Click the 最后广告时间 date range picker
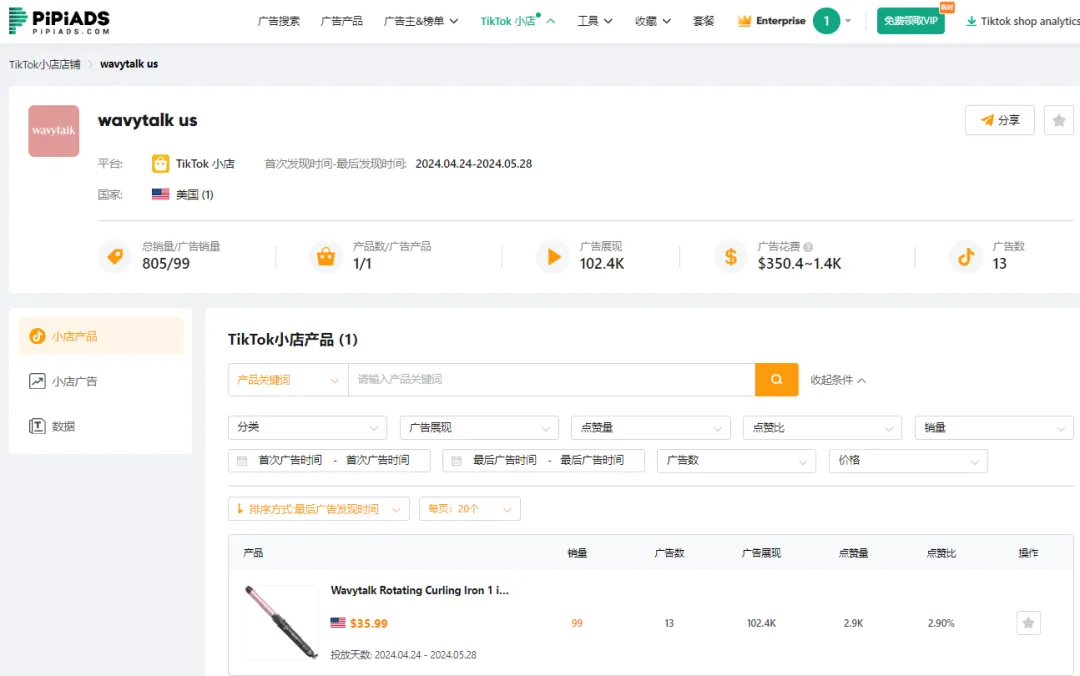 coord(543,460)
